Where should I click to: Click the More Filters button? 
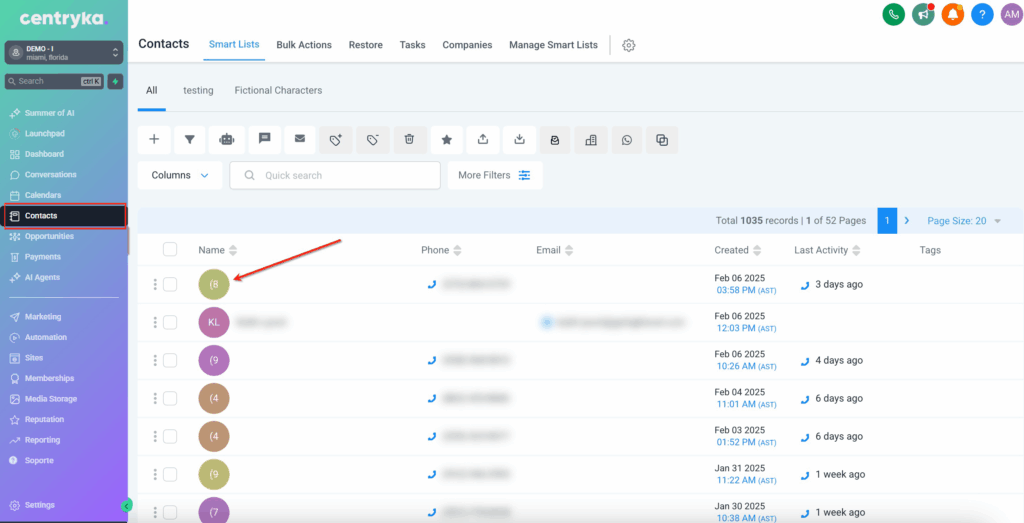pos(495,175)
